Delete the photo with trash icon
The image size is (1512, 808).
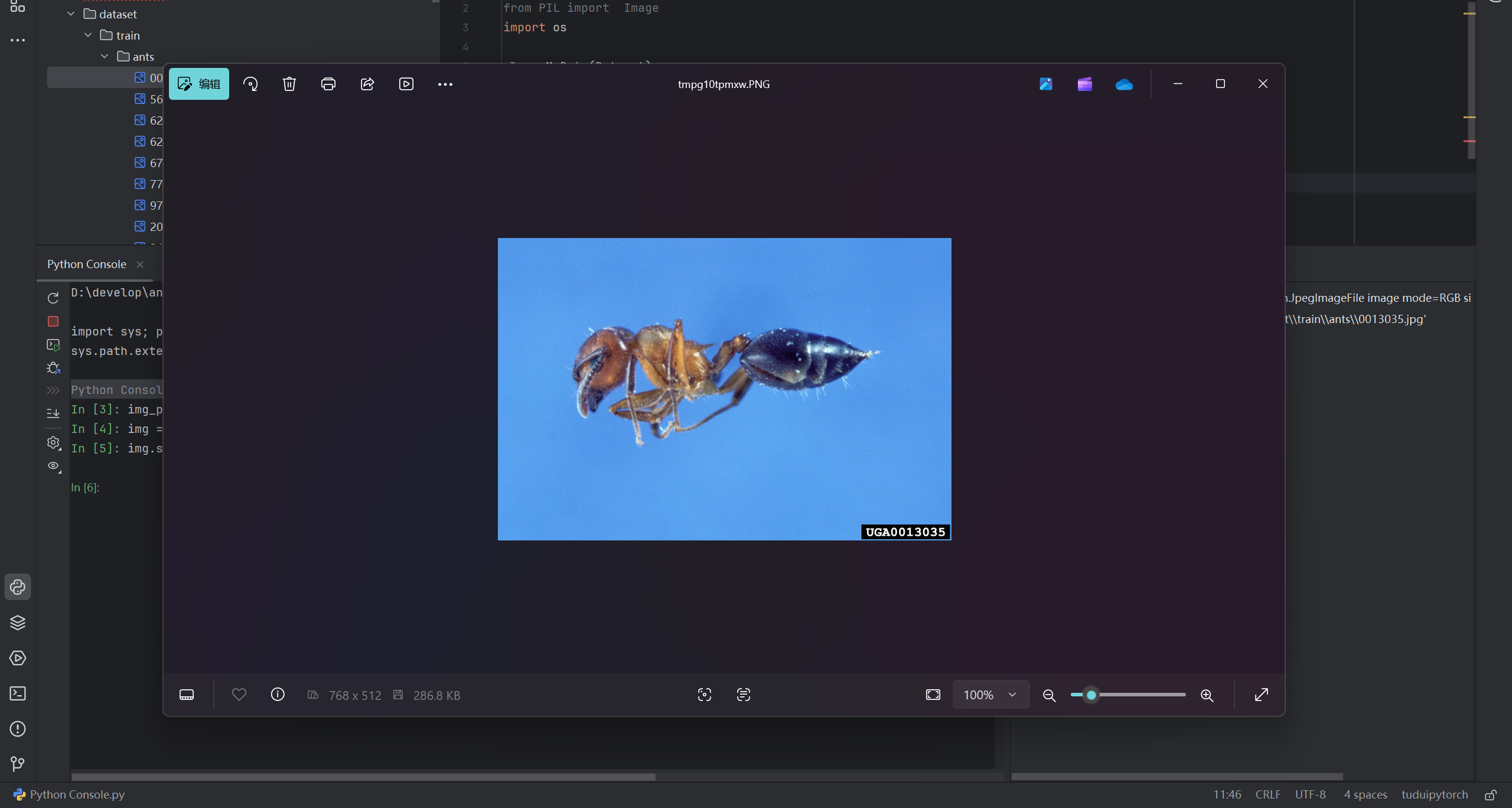click(x=289, y=84)
